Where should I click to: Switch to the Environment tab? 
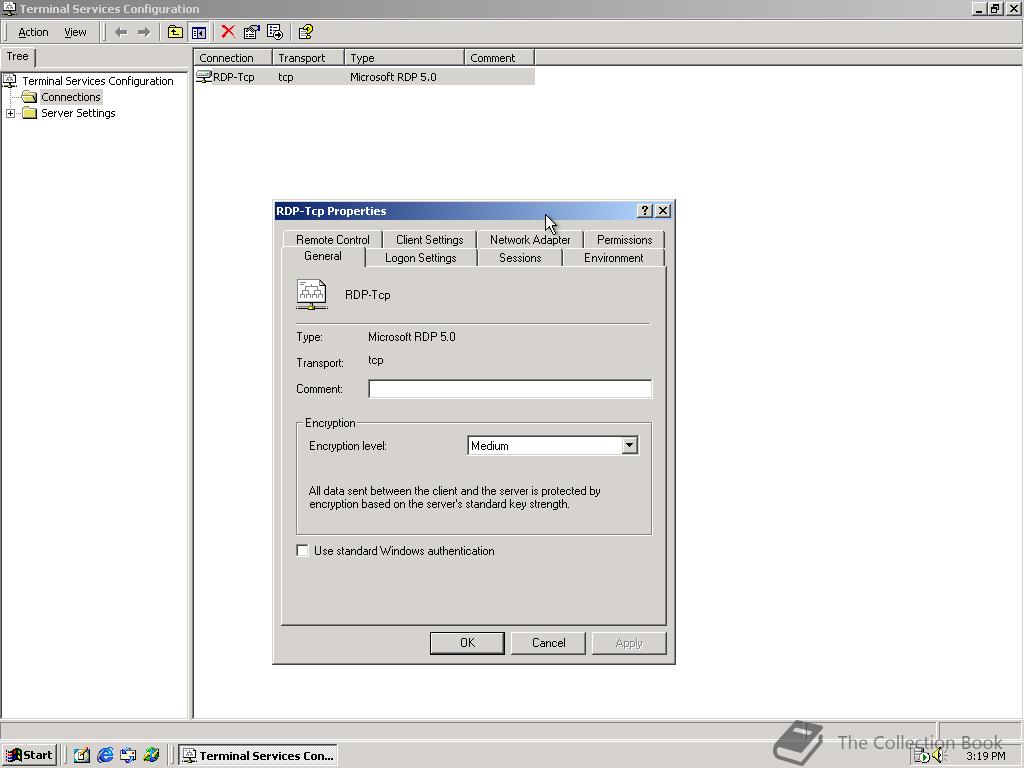613,258
